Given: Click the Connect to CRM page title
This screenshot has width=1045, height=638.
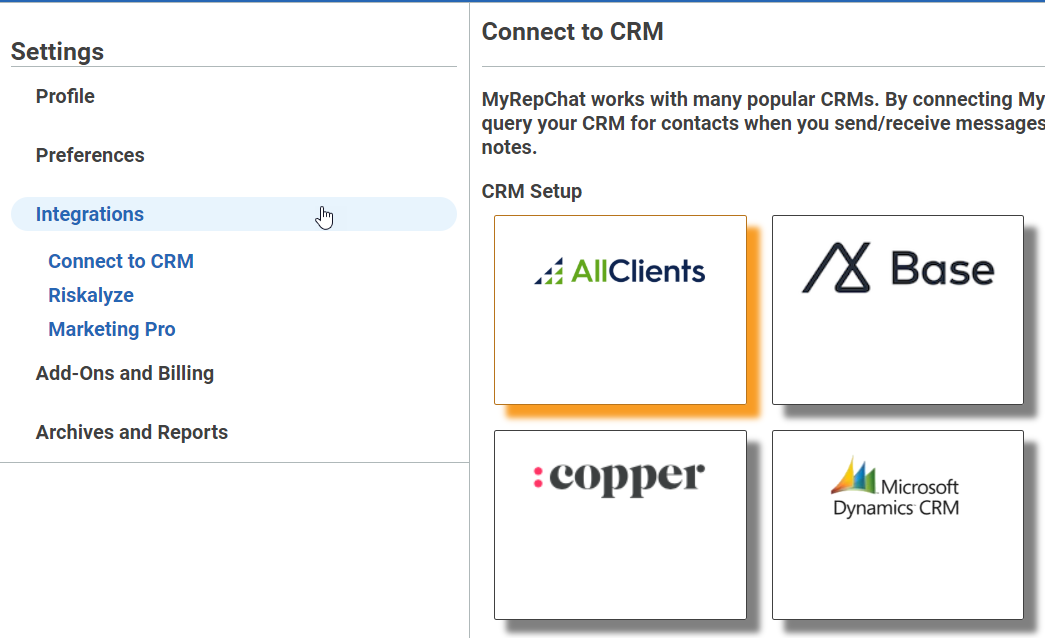Looking at the screenshot, I should pyautogui.click(x=572, y=31).
